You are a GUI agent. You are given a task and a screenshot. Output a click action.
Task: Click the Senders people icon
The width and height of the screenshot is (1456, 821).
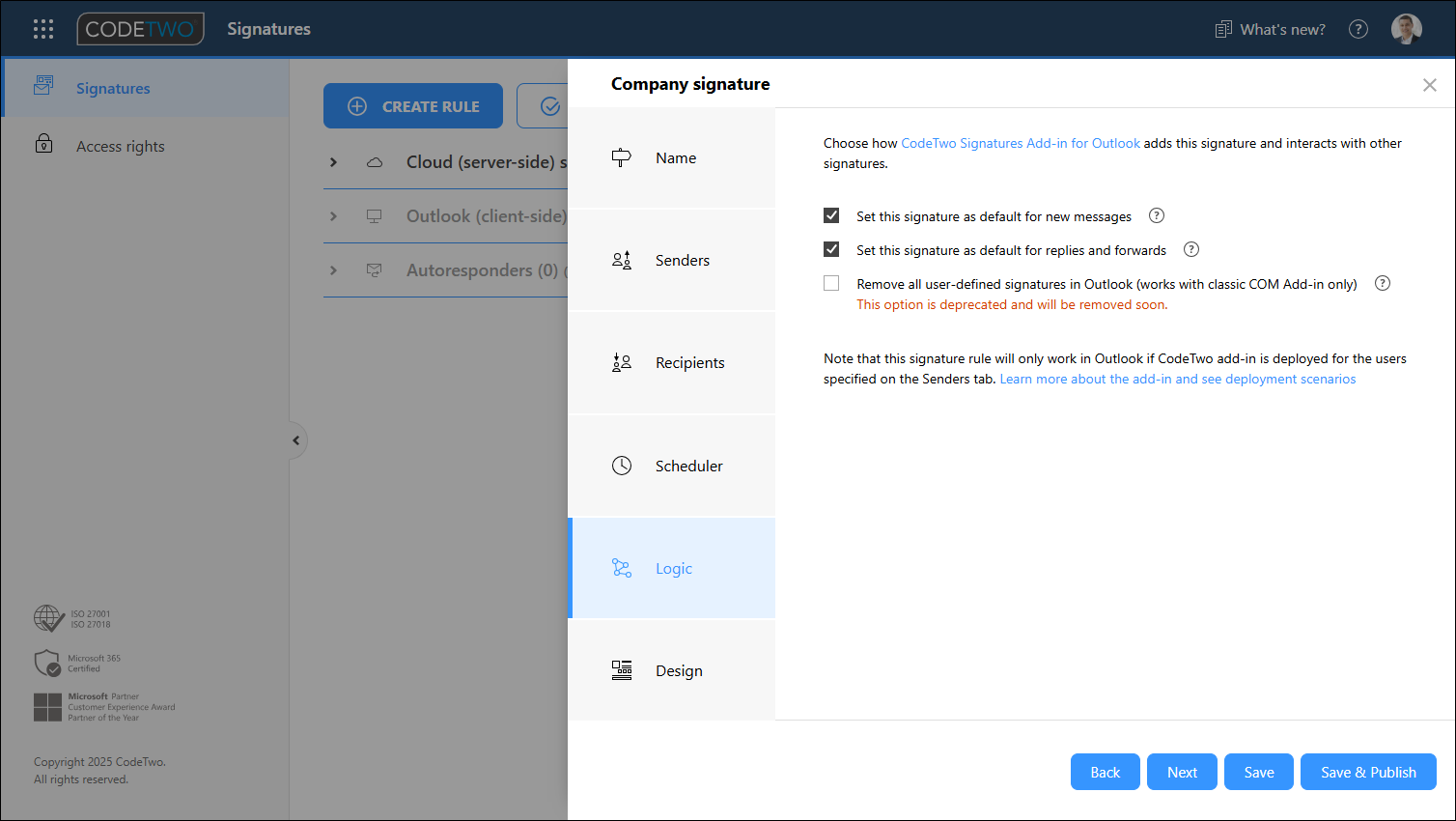pos(622,260)
